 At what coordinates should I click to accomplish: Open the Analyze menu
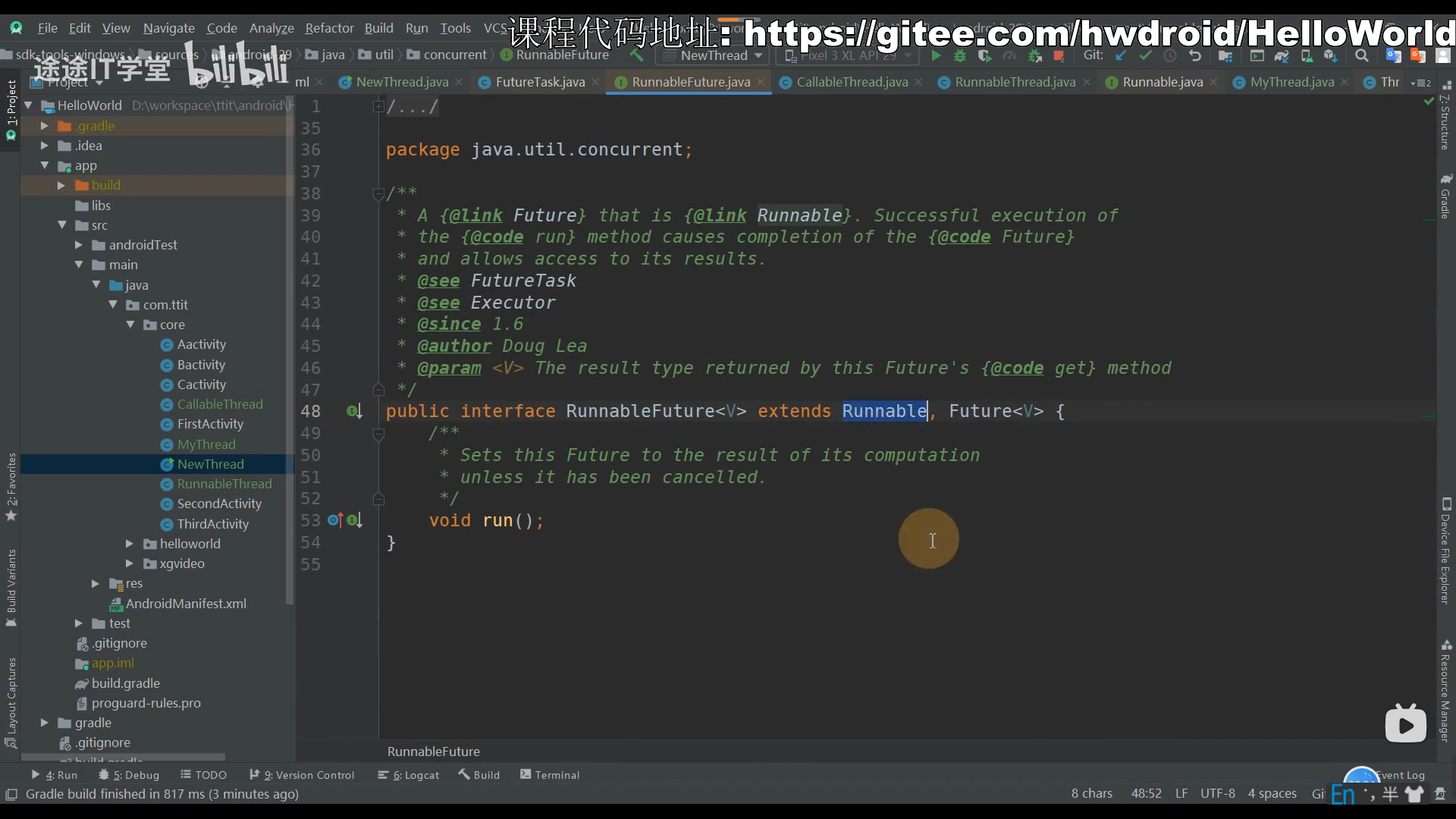[x=271, y=28]
